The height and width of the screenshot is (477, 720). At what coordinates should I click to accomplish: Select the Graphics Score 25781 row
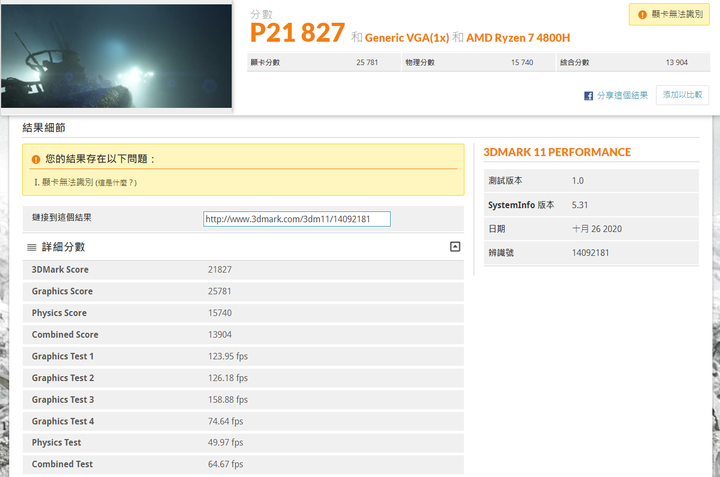[x=243, y=292]
